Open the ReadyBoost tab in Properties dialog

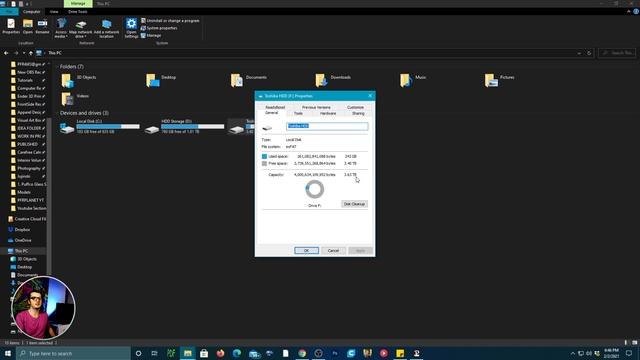[x=275, y=107]
